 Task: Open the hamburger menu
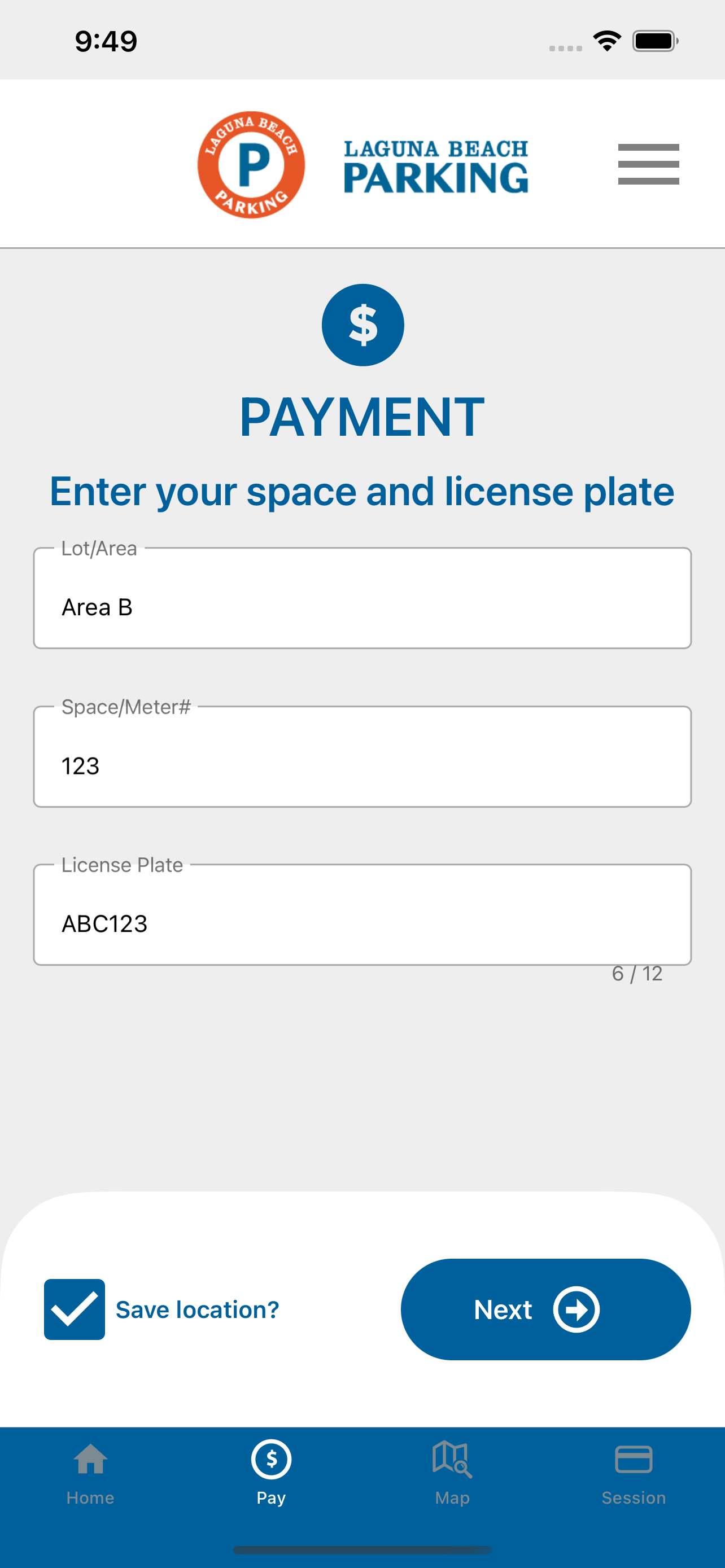point(648,164)
